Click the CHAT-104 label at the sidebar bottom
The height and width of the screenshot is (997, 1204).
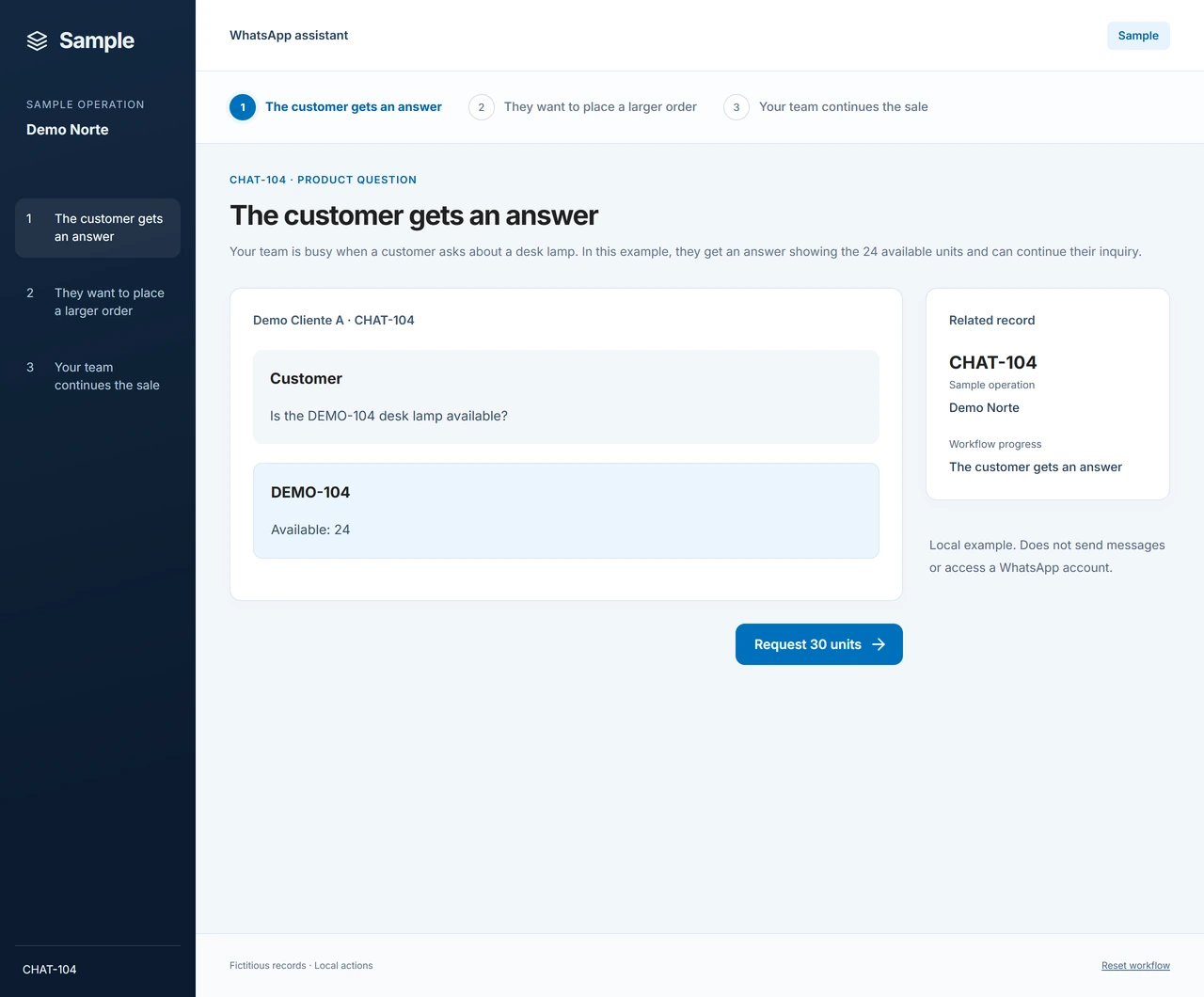pos(50,970)
